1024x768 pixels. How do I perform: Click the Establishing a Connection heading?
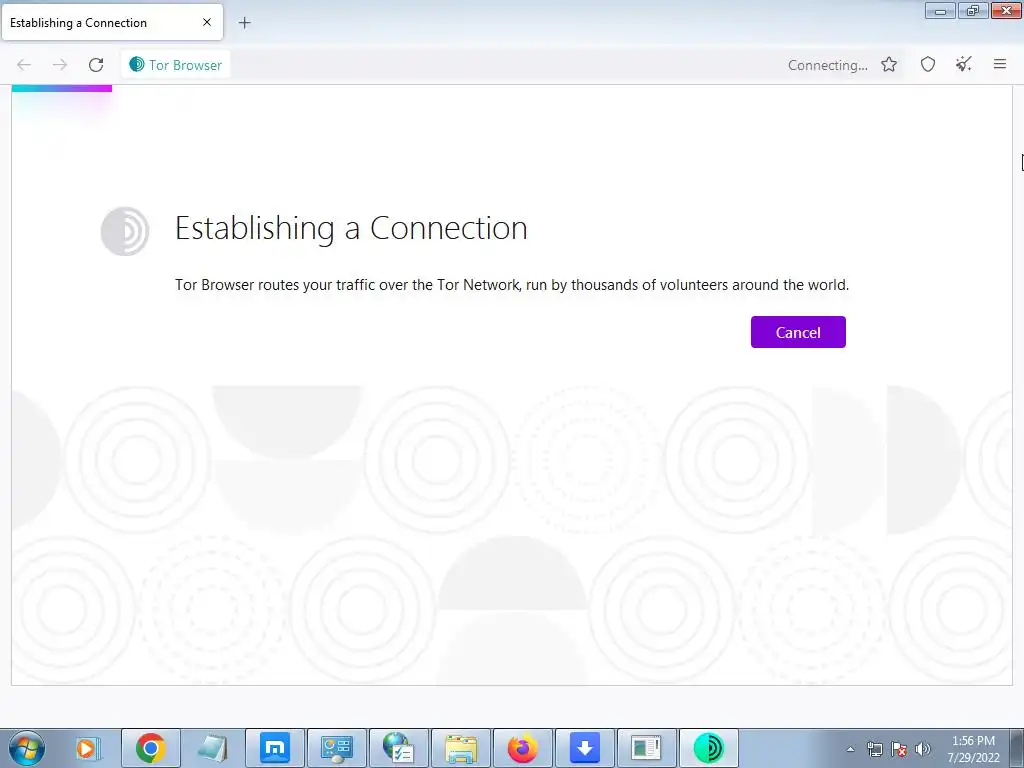(351, 229)
